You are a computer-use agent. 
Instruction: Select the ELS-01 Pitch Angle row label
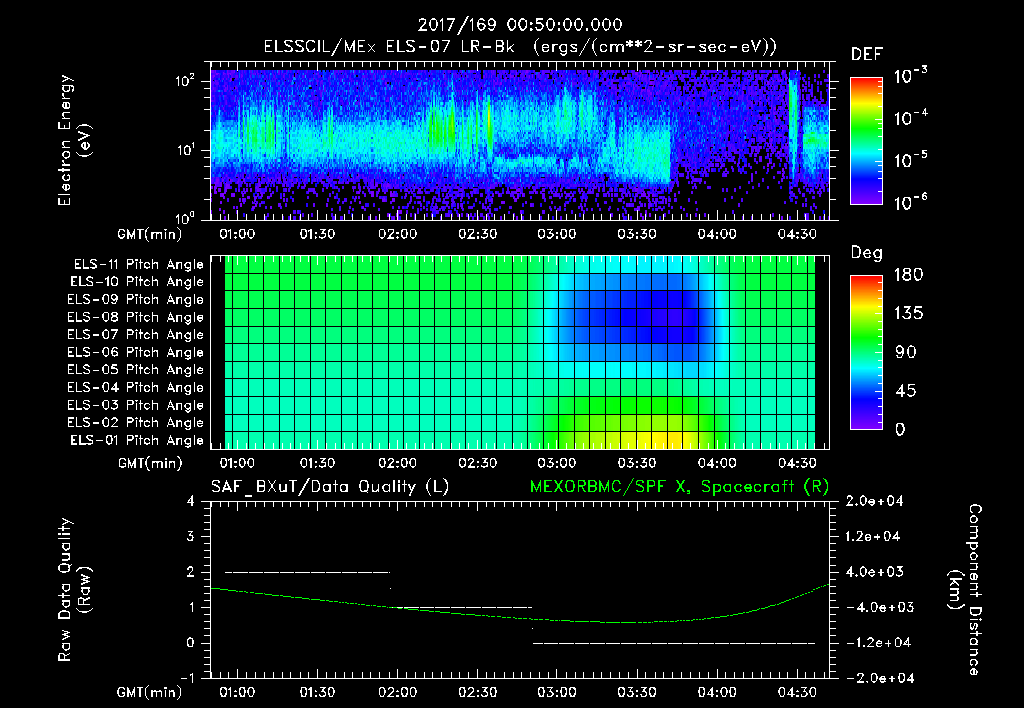(137, 440)
